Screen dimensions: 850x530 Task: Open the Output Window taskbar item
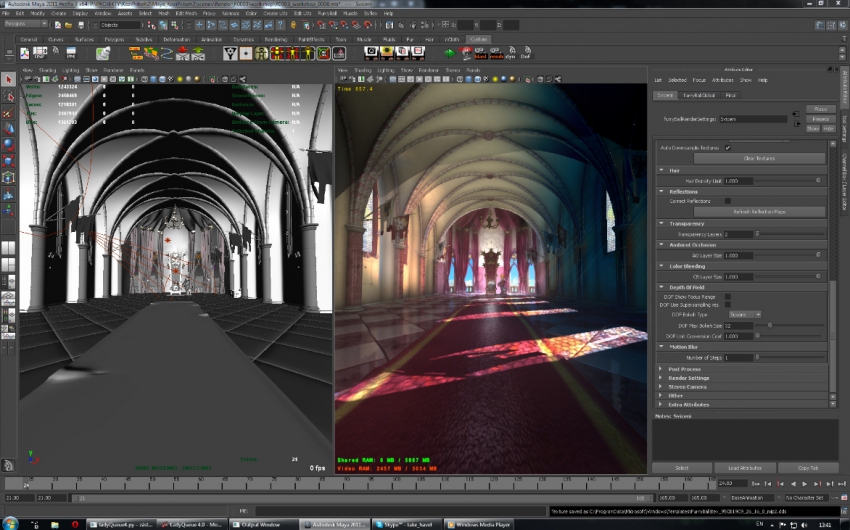(263, 525)
